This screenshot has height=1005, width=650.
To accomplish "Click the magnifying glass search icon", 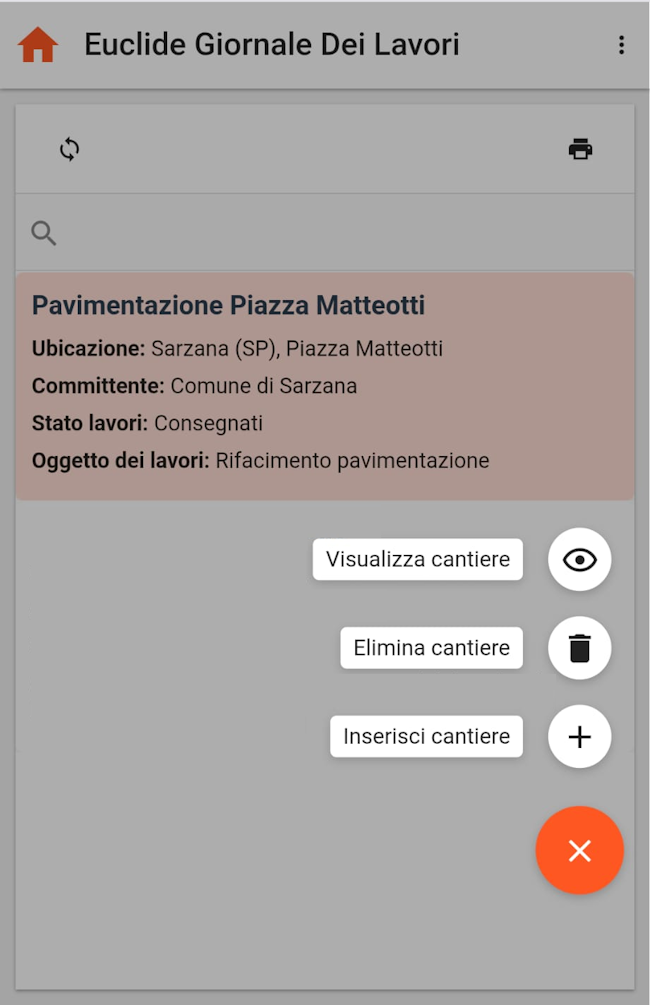I will pyautogui.click(x=44, y=233).
